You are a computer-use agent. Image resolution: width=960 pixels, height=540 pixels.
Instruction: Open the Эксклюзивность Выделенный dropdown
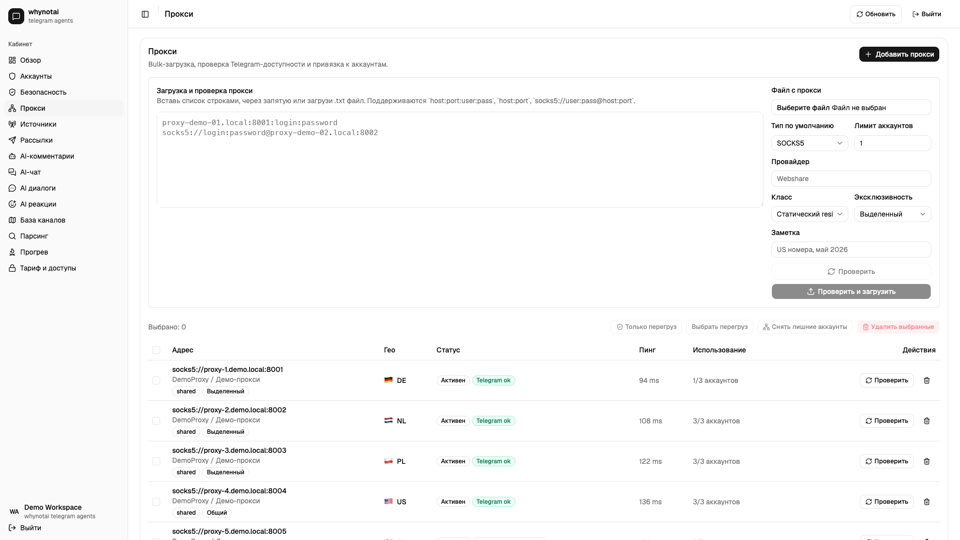pos(892,214)
